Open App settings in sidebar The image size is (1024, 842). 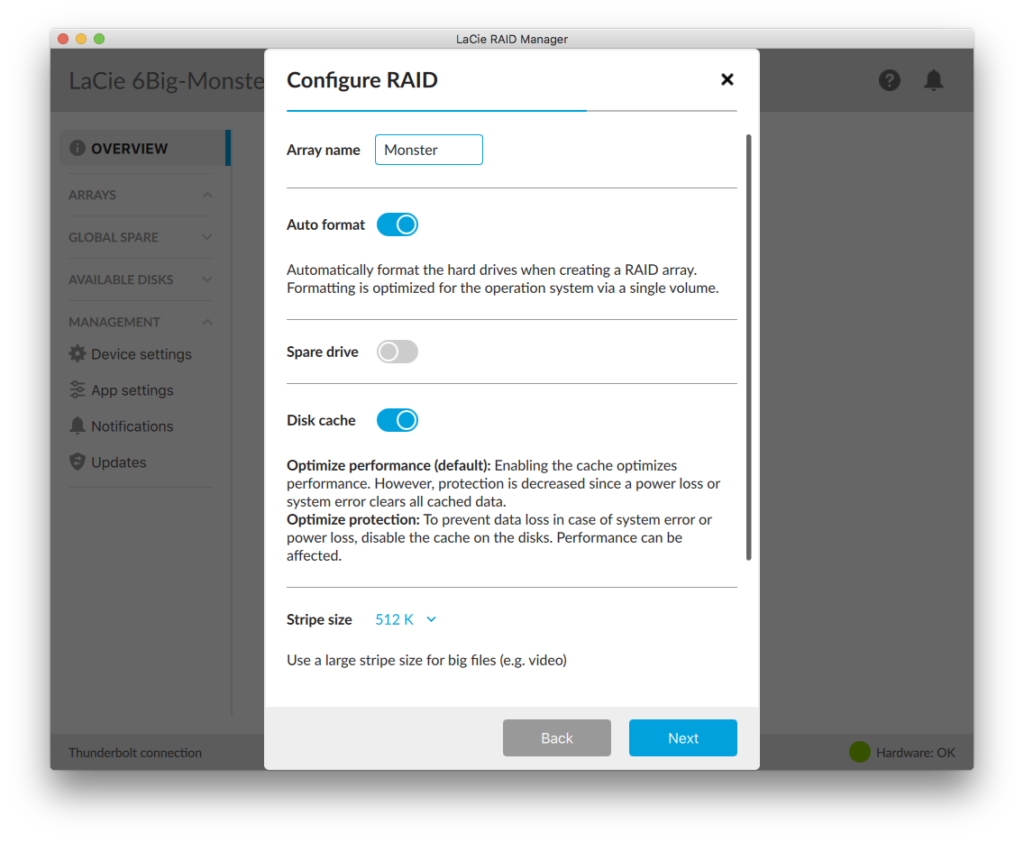pos(122,390)
